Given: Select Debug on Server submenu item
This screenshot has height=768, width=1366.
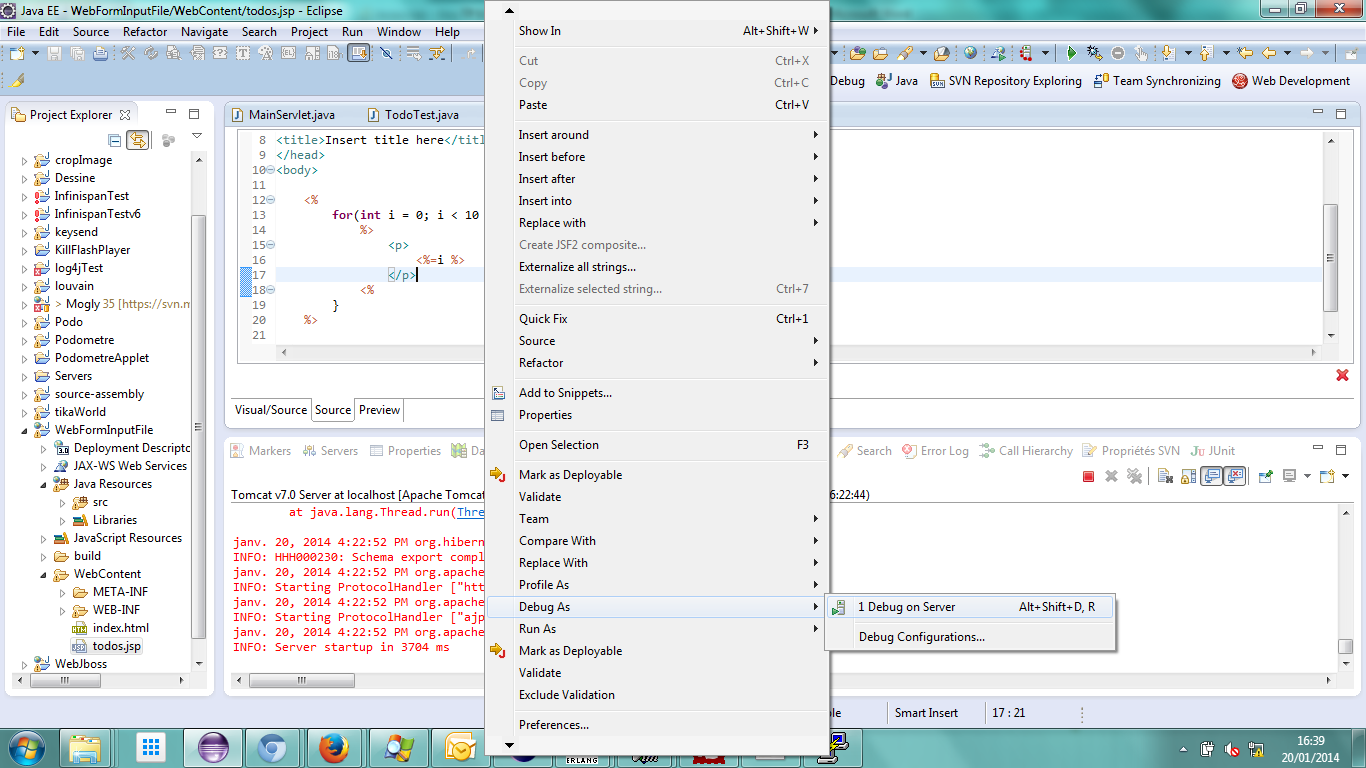Looking at the screenshot, I should (968, 607).
